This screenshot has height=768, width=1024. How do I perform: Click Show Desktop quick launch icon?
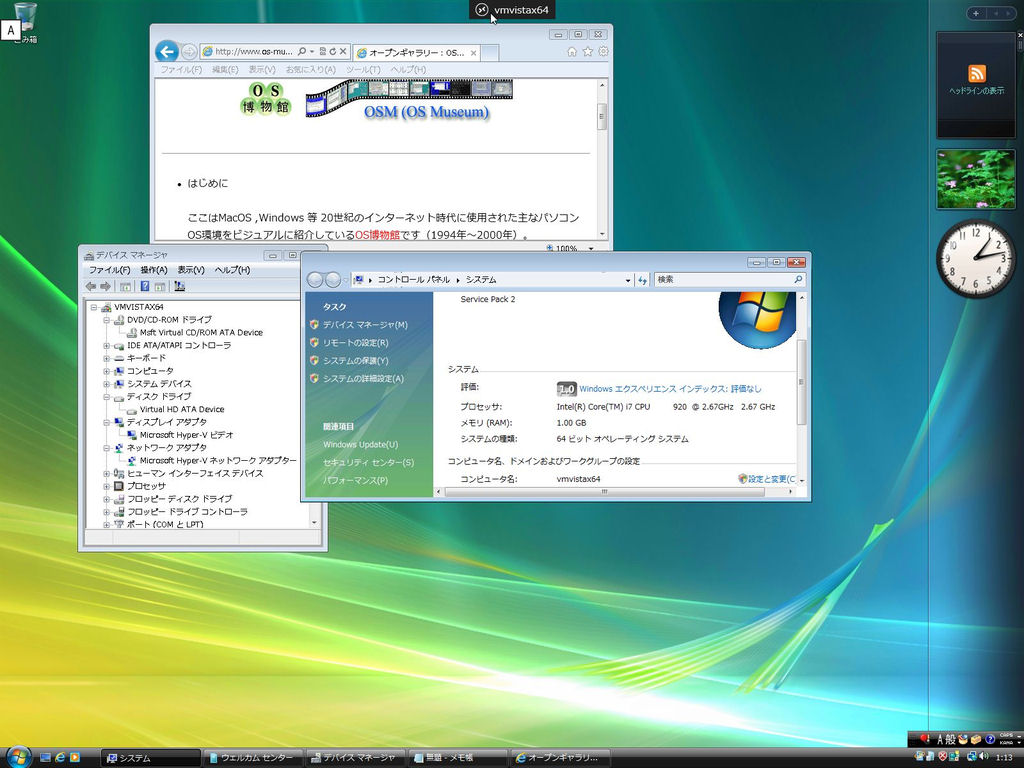[45, 758]
